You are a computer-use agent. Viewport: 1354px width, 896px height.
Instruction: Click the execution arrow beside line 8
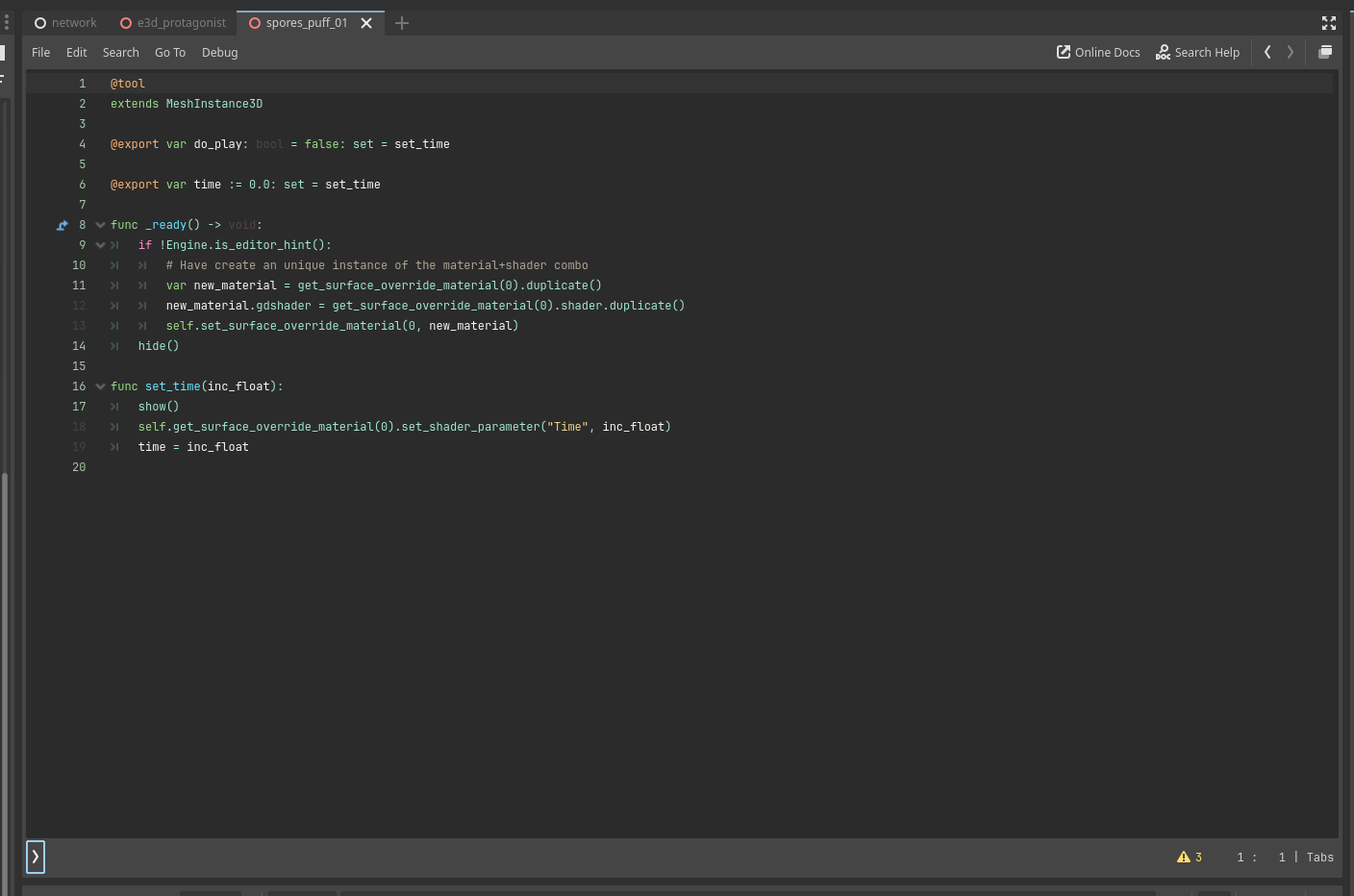(62, 224)
